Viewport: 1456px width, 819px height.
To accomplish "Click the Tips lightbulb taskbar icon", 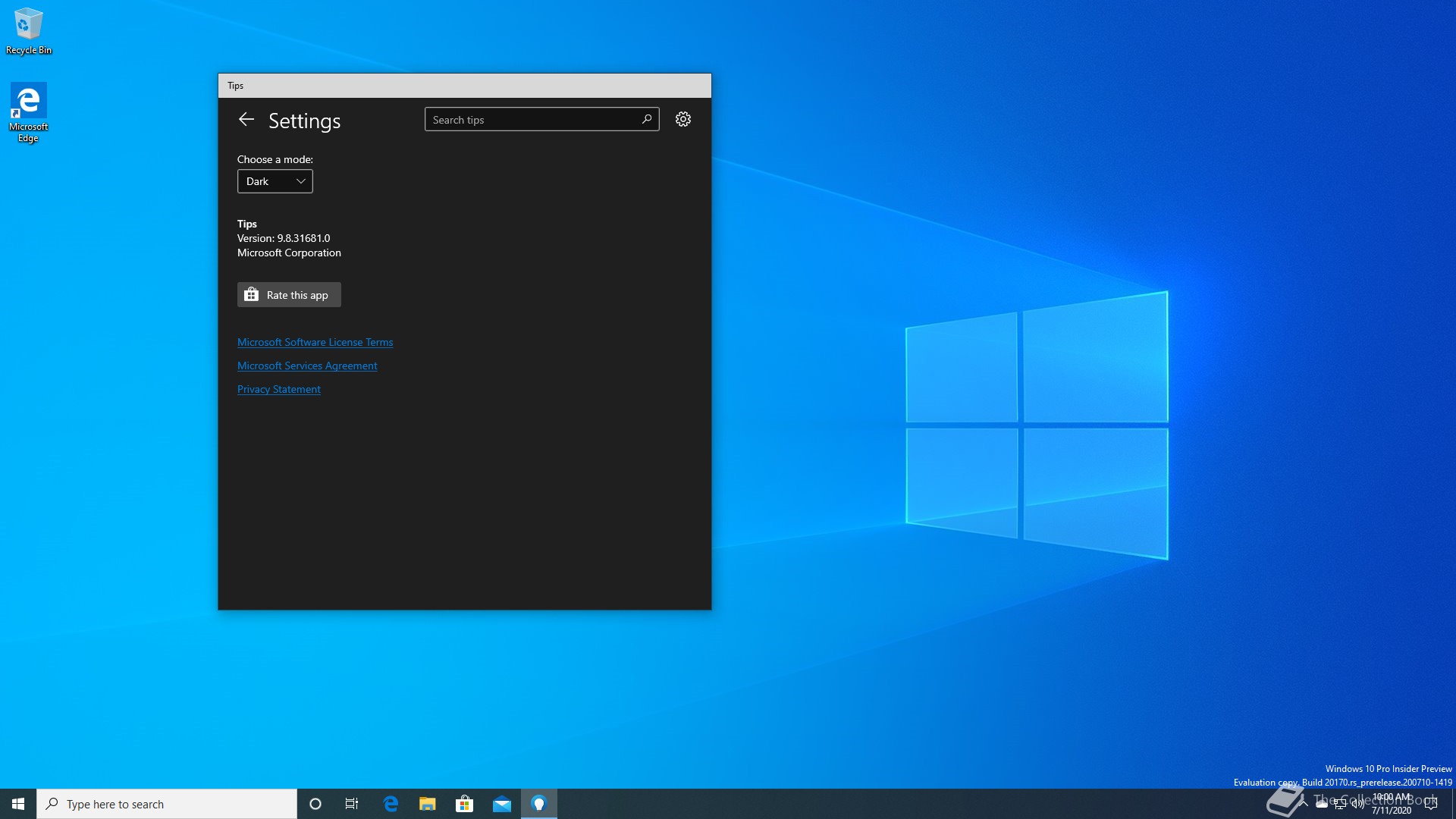I will click(x=539, y=804).
